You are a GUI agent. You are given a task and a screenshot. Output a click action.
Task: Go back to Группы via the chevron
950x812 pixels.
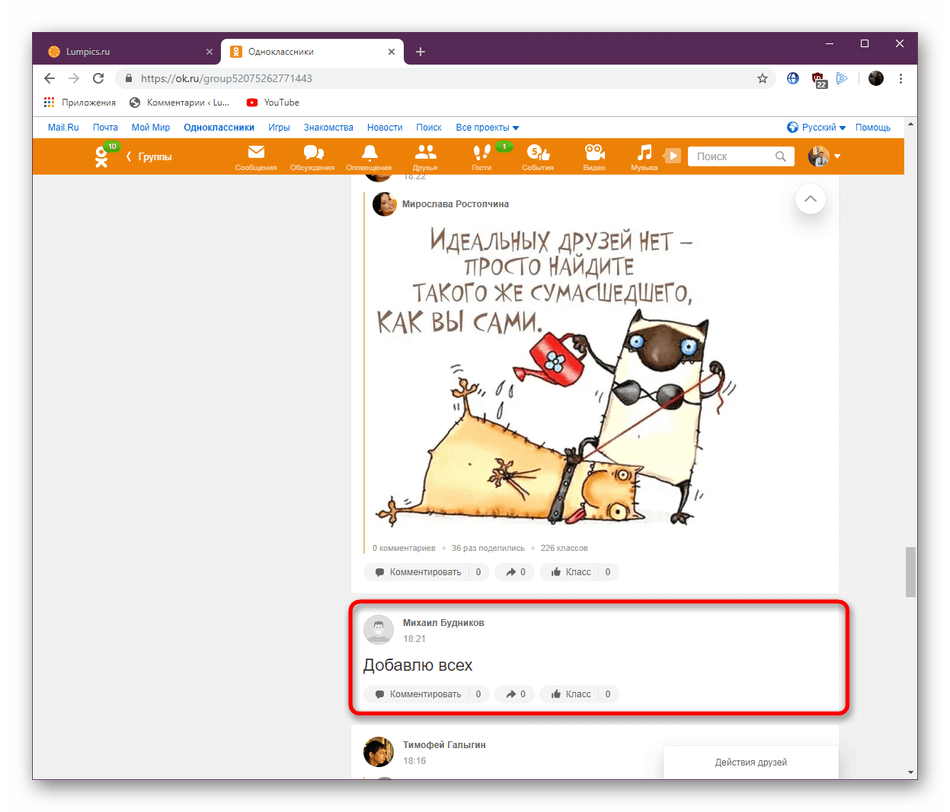pos(149,156)
